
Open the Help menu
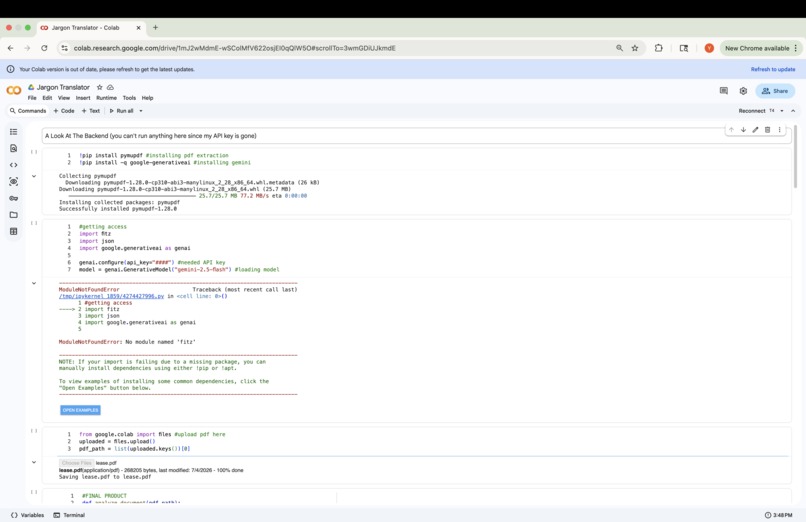point(148,98)
